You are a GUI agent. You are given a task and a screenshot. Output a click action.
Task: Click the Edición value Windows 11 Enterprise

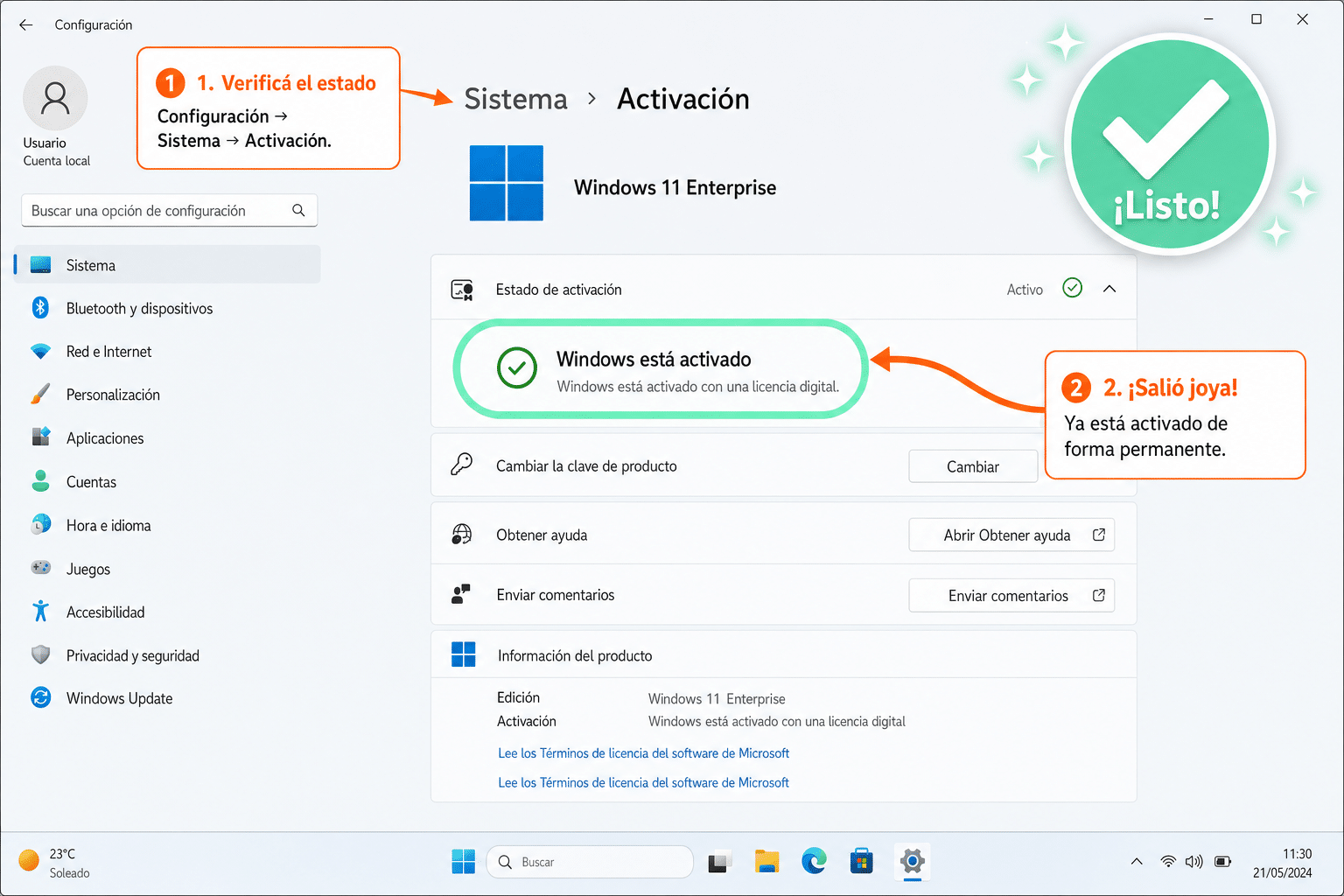717,698
